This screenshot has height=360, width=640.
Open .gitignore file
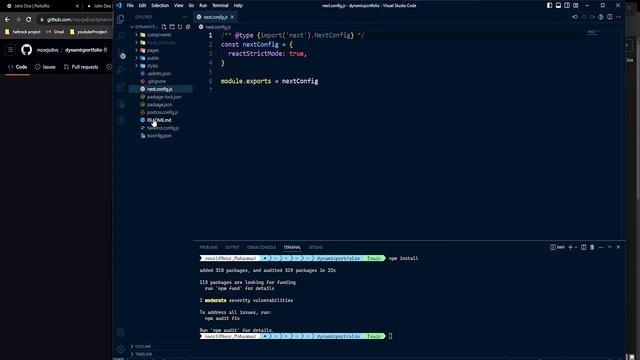coord(156,81)
